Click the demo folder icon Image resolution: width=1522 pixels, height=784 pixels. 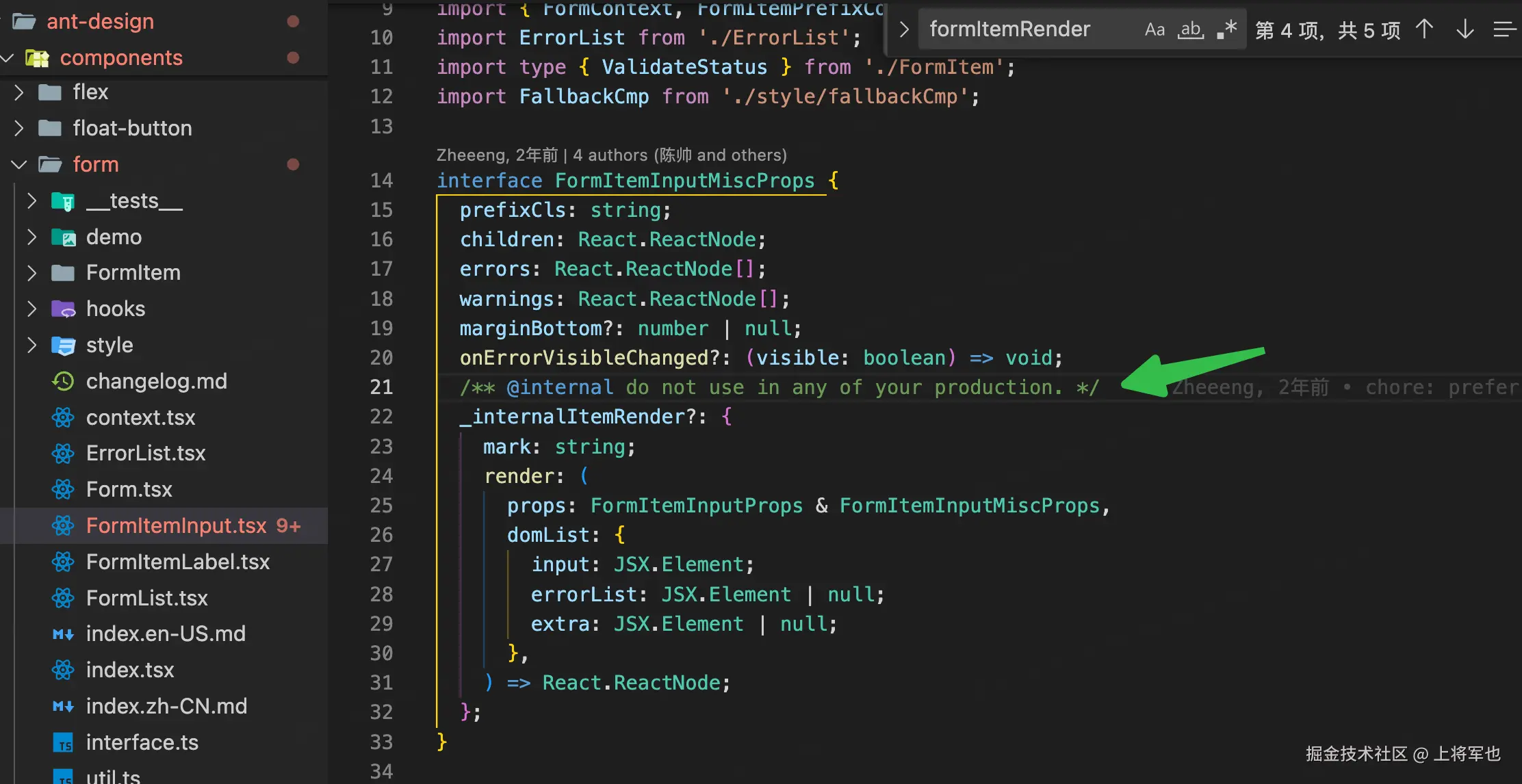(63, 237)
